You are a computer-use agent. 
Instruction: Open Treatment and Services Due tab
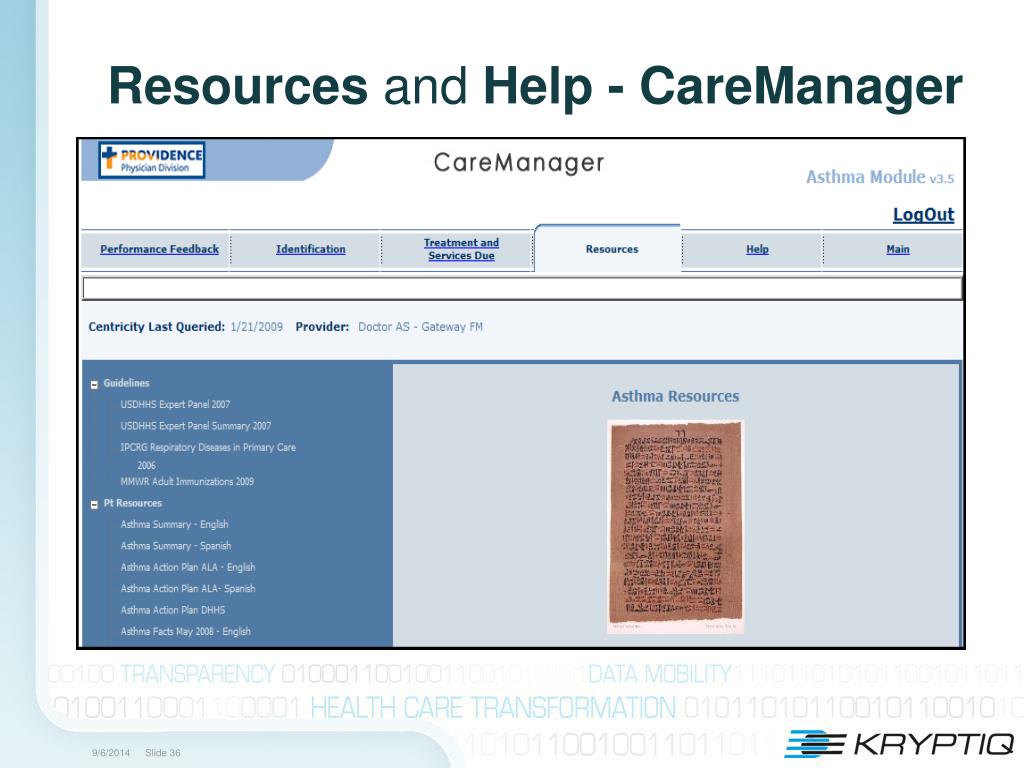point(461,249)
